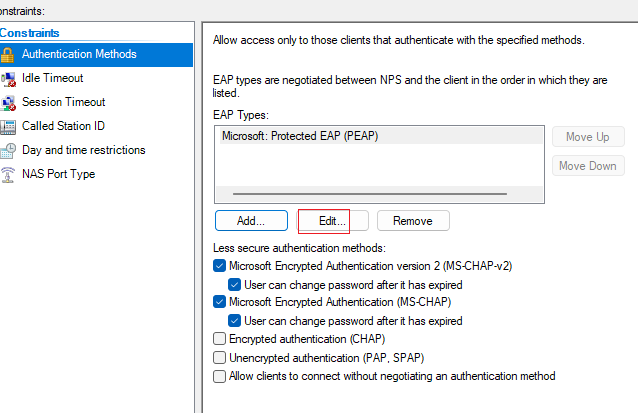Enable Unencrypted authentication (PAP, SPAP)

pos(219,358)
